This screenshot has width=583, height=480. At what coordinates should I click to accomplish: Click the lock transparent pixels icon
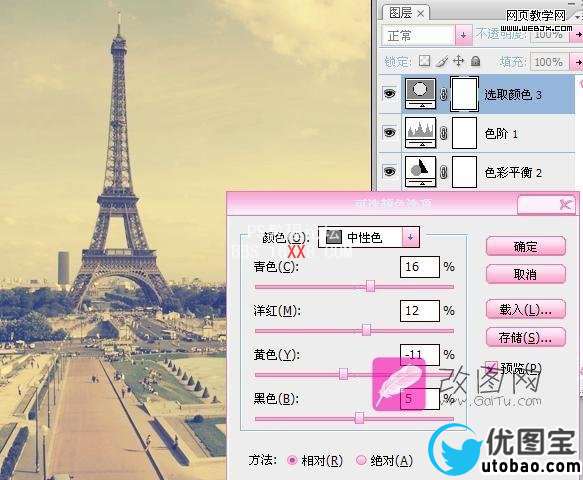(x=424, y=61)
